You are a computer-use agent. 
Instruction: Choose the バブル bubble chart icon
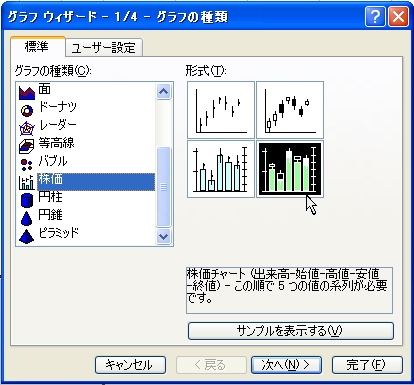pos(27,164)
